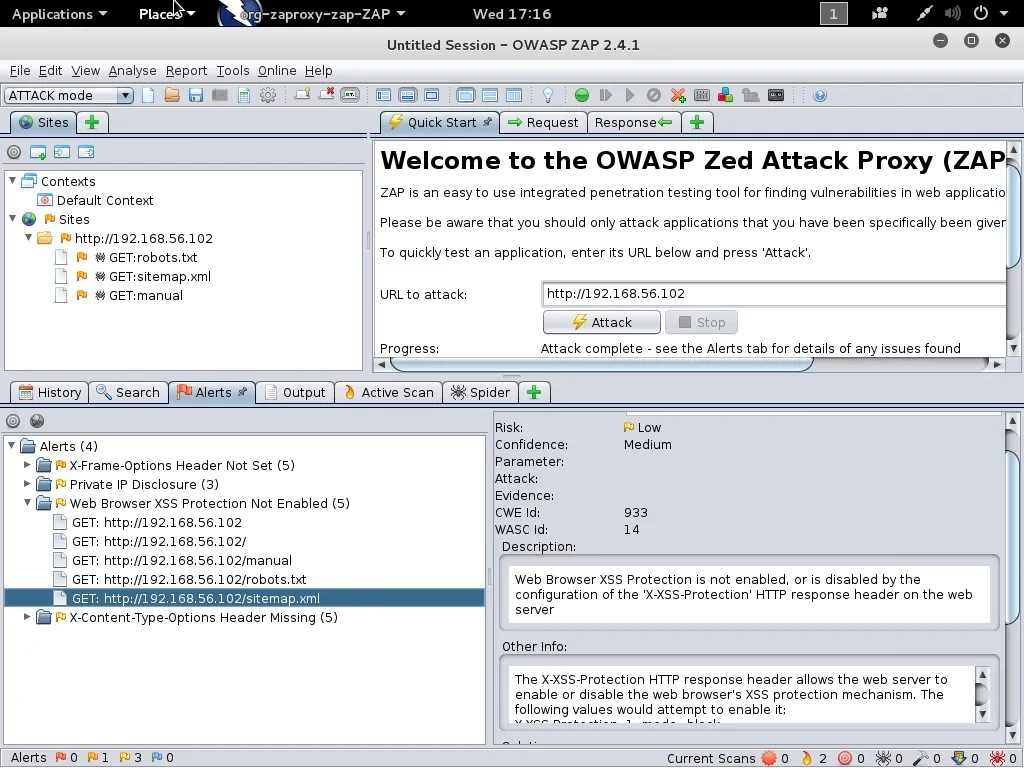The width and height of the screenshot is (1024, 768).
Task: Open the Online menu
Action: tap(277, 71)
